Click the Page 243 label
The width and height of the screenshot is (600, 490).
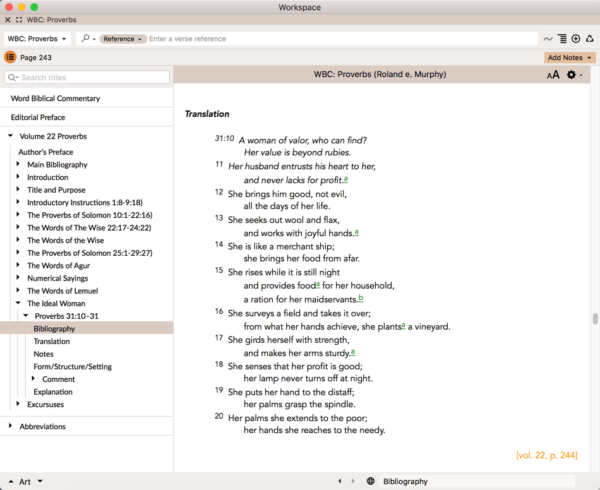pos(36,57)
